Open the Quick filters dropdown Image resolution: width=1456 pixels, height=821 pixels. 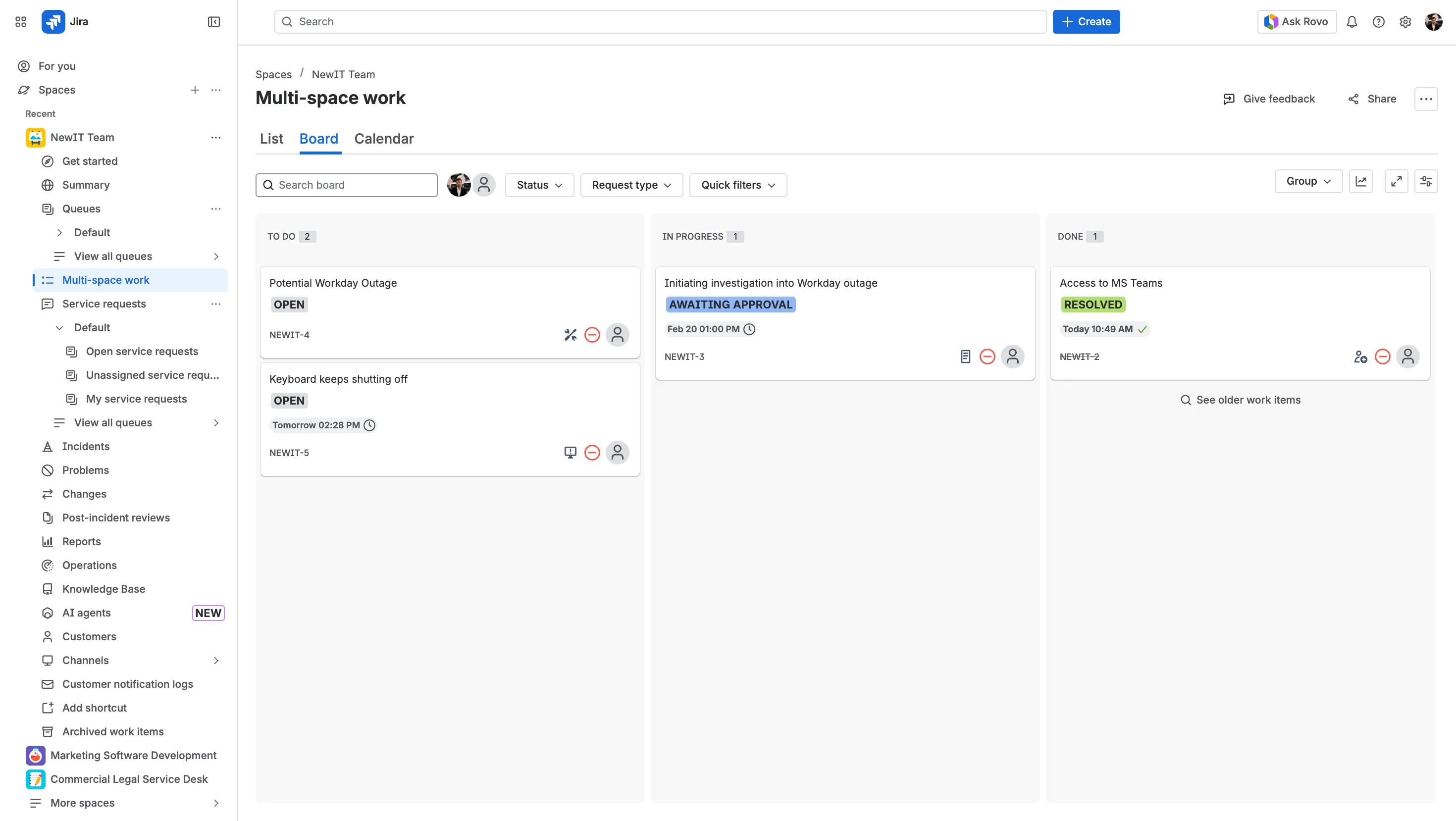point(737,185)
